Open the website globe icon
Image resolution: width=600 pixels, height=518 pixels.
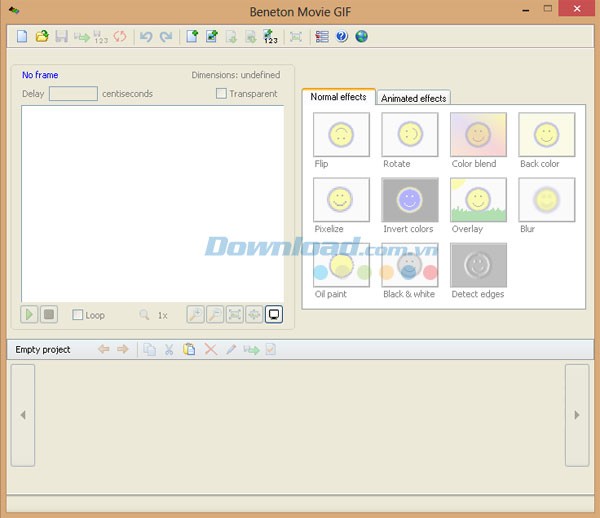coord(361,37)
